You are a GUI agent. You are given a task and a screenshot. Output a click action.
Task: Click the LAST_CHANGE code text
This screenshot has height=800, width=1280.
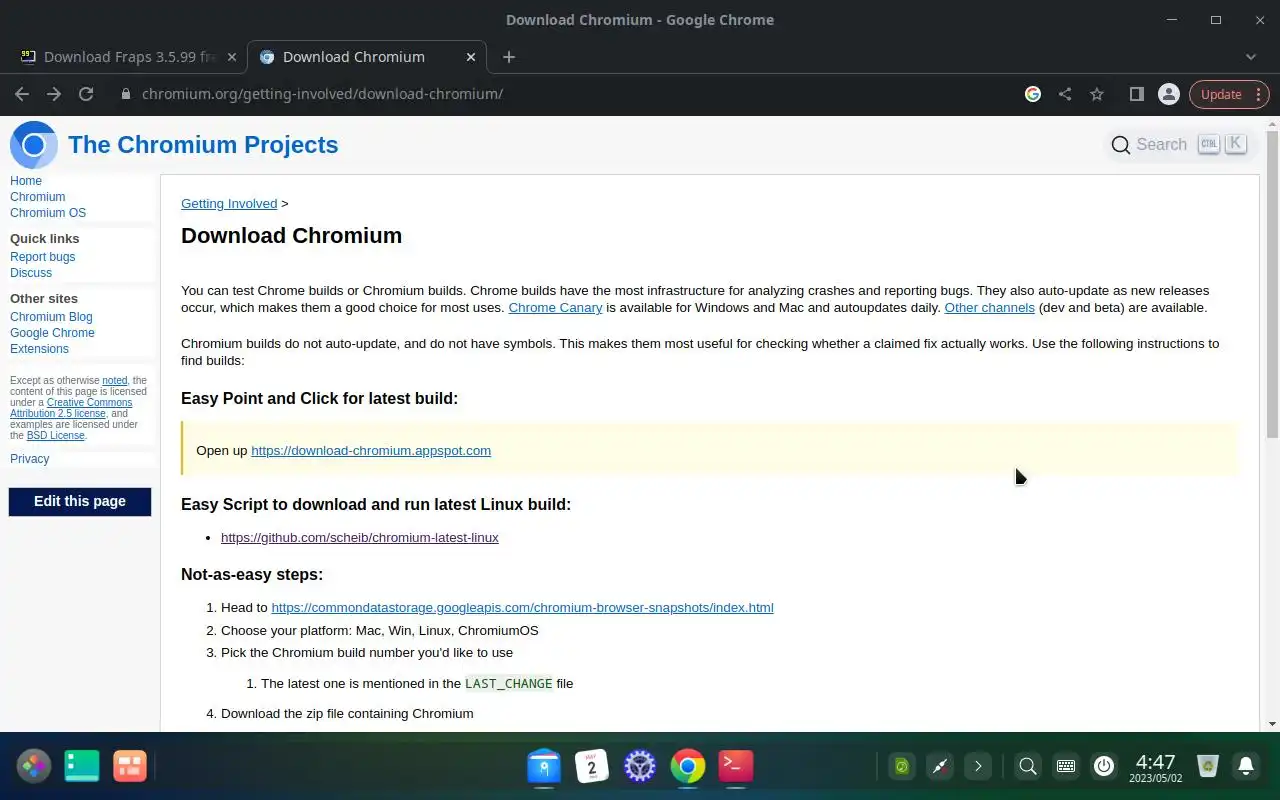[x=509, y=684]
